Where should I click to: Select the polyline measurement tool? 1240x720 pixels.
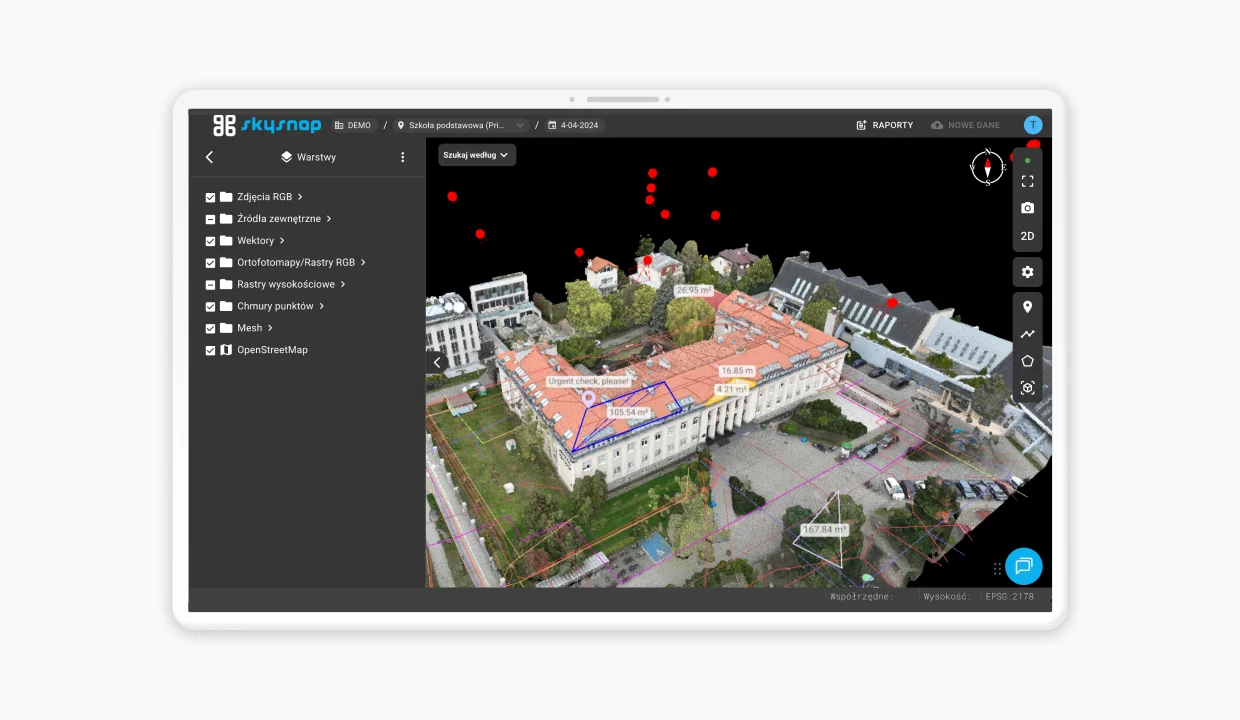coord(1027,334)
